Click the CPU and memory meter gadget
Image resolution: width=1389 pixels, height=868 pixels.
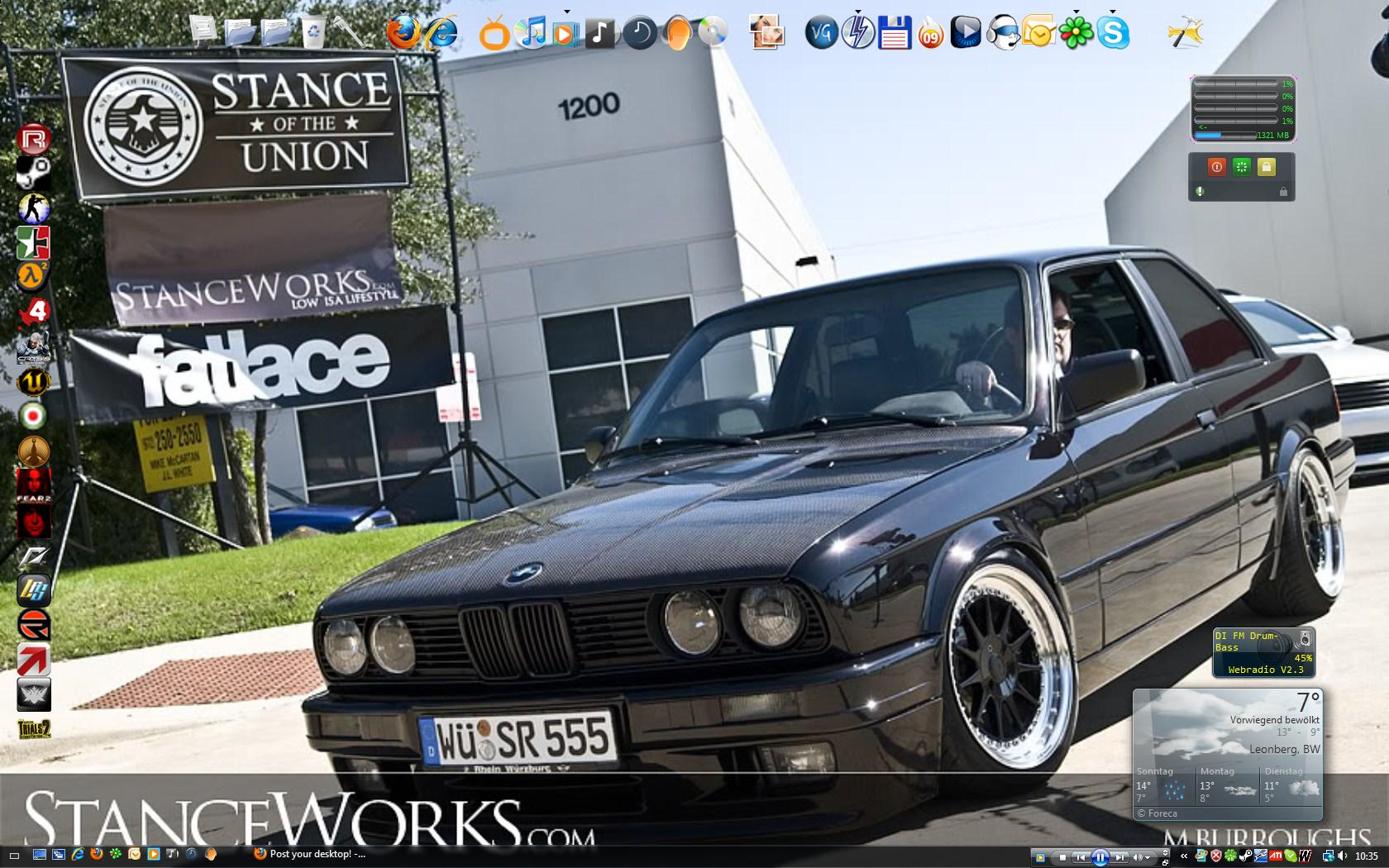[x=1243, y=109]
